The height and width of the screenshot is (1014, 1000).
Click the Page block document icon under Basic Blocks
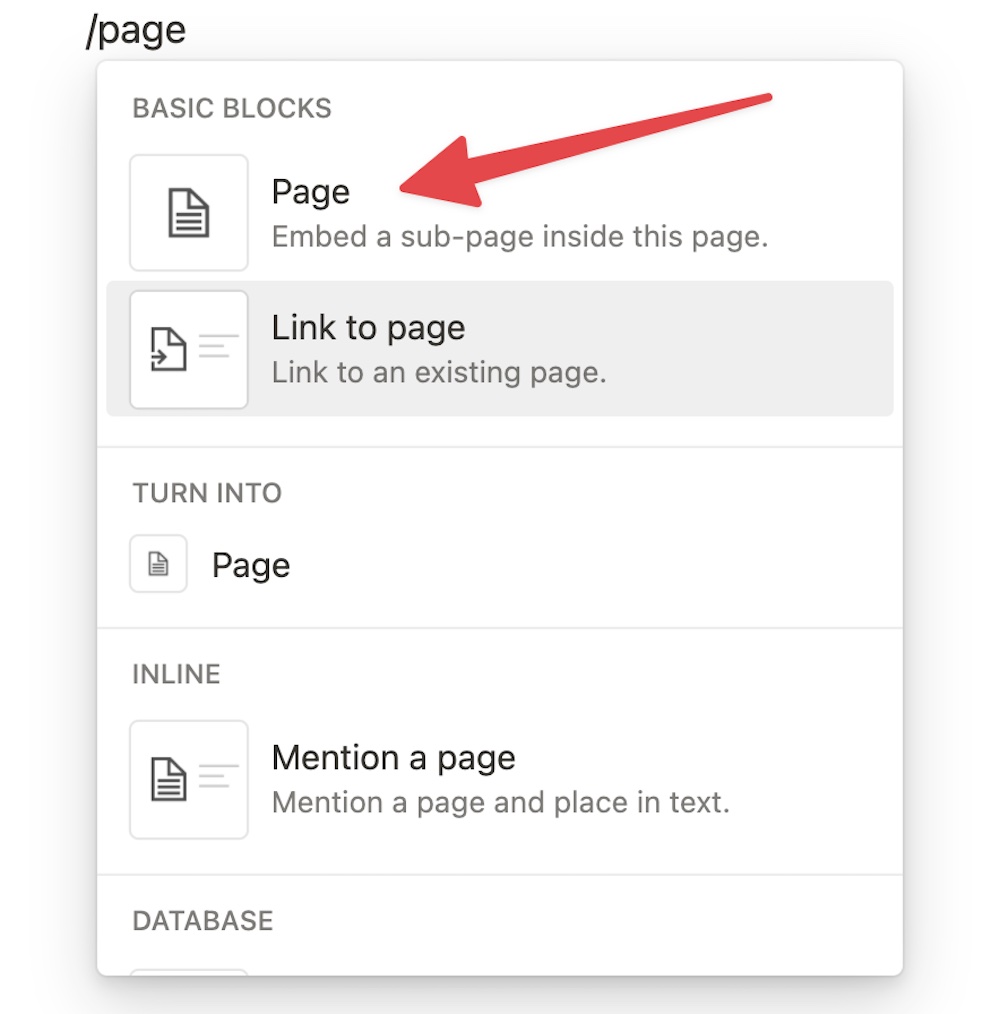coord(189,213)
